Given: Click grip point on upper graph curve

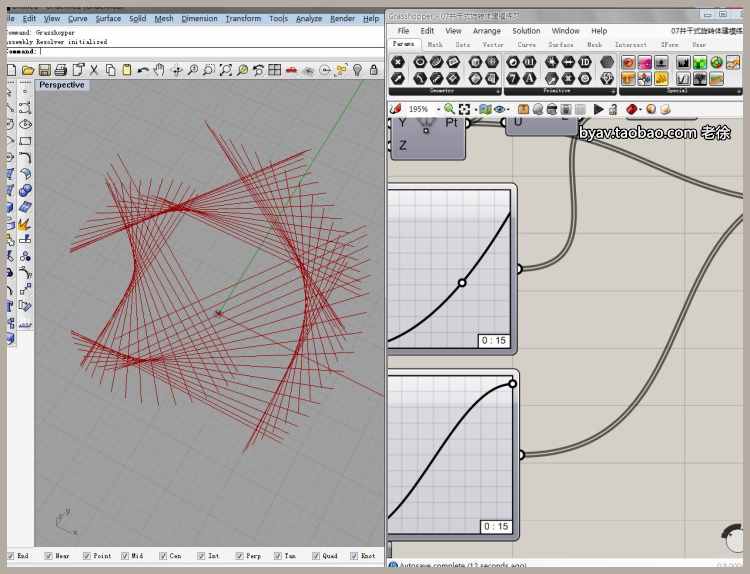Looking at the screenshot, I should 462,283.
